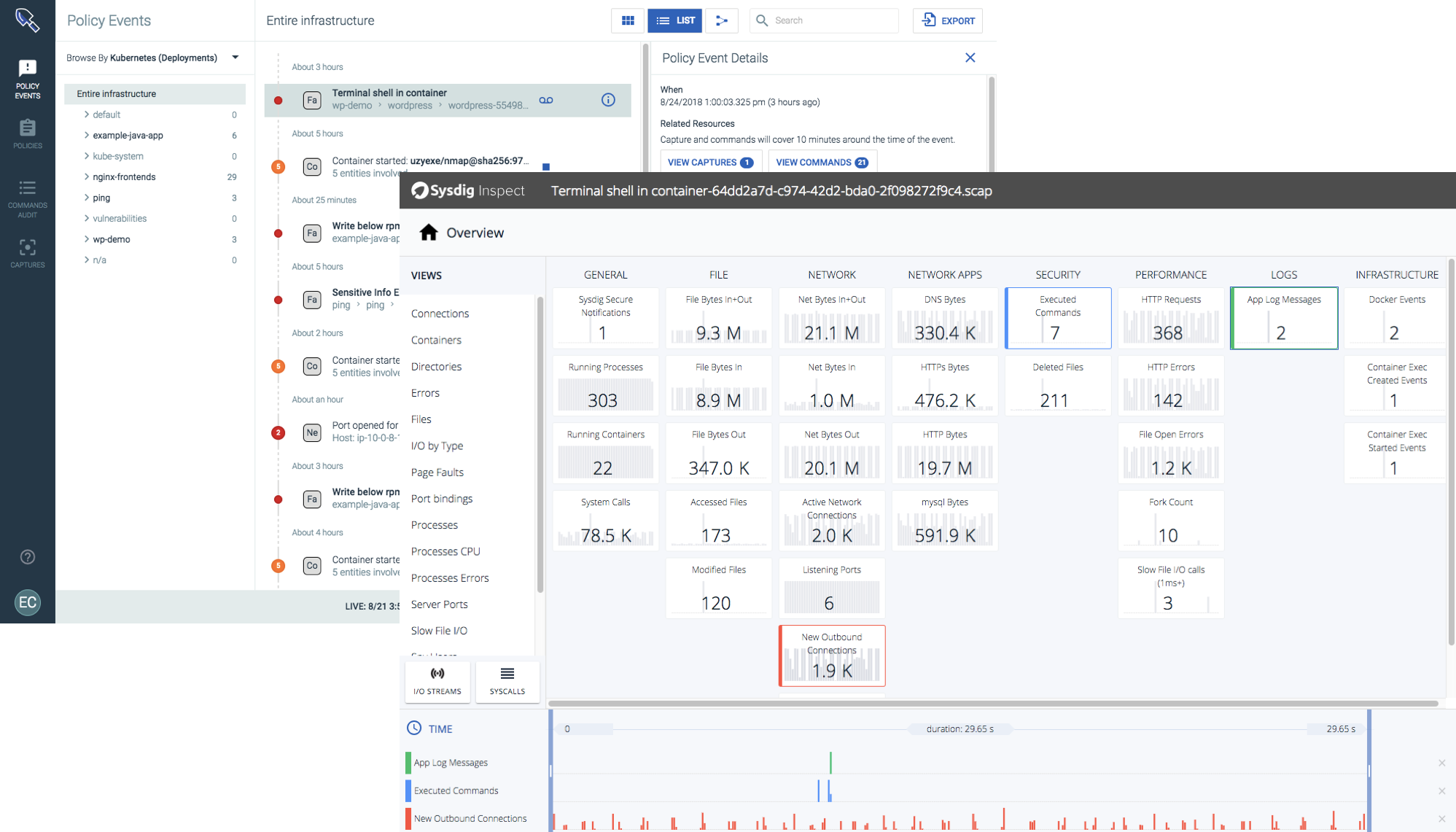Click the Time clock icon
Image resolution: width=1456 pixels, height=832 pixels.
[x=414, y=728]
